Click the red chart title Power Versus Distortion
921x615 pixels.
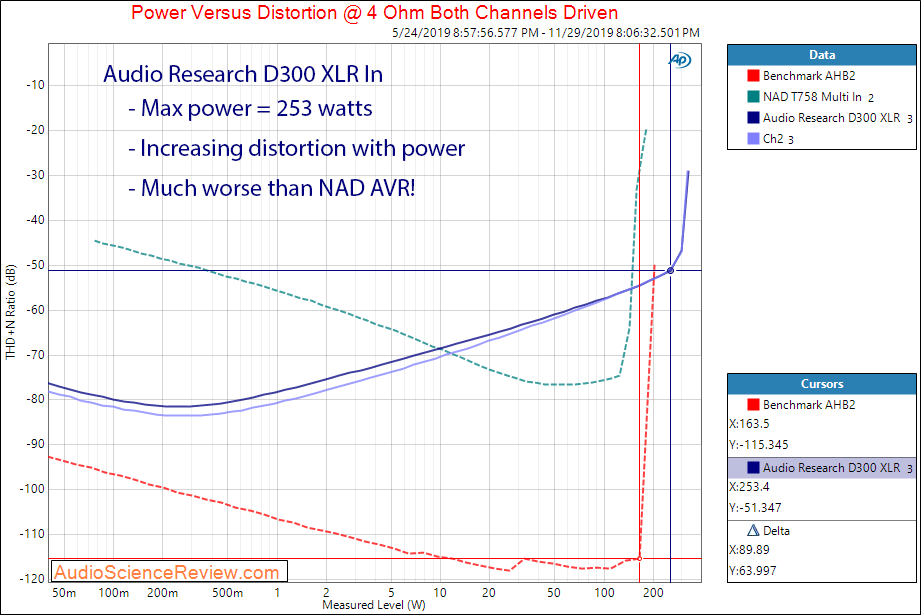(374, 12)
